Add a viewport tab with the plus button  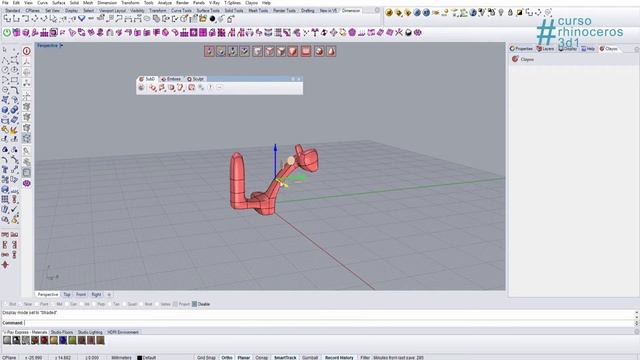109,294
